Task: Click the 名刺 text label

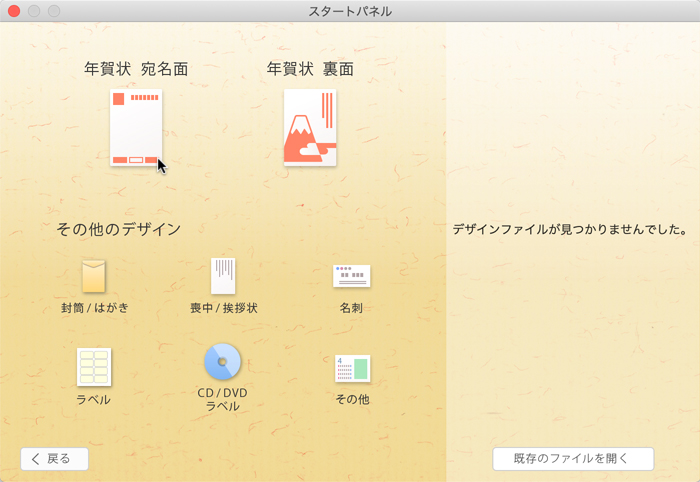Action: (351, 308)
